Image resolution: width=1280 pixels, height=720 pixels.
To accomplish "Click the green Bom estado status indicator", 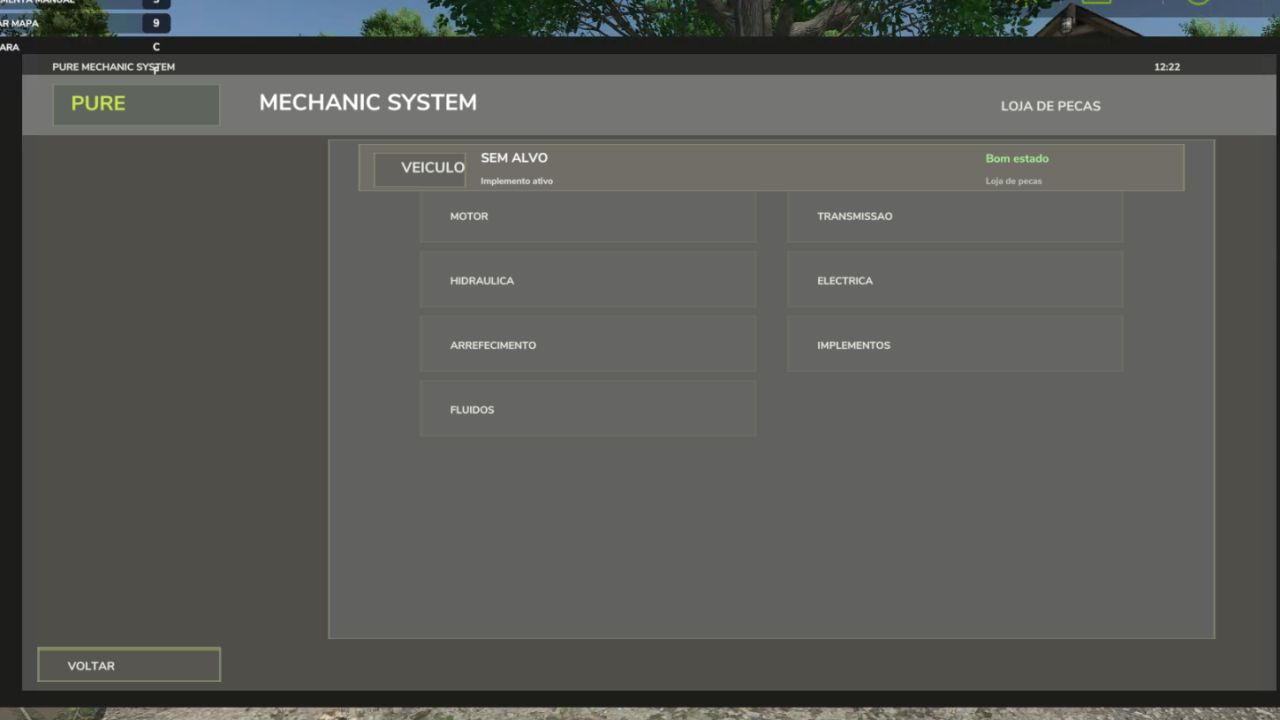I will (1017, 158).
